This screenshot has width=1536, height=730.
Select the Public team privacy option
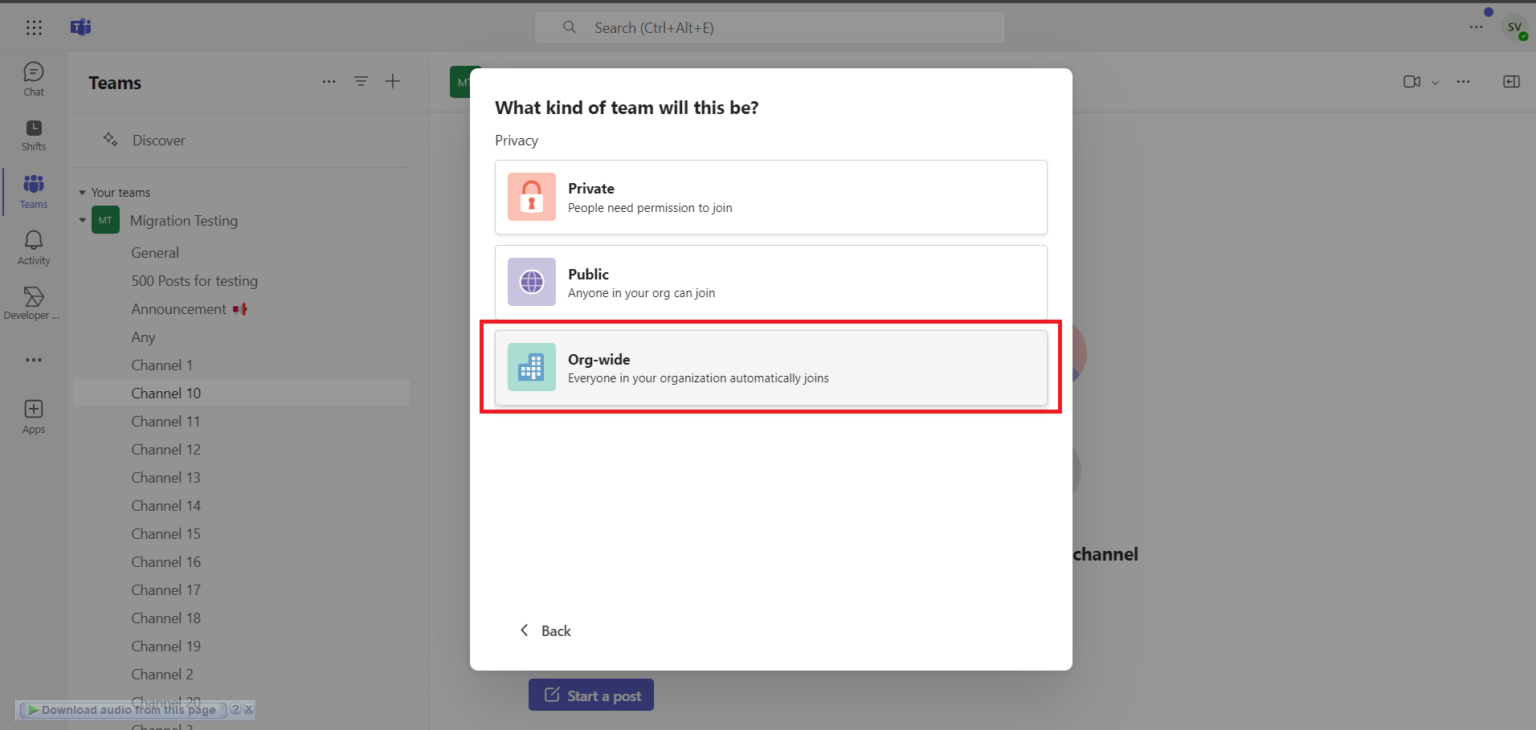pos(770,282)
